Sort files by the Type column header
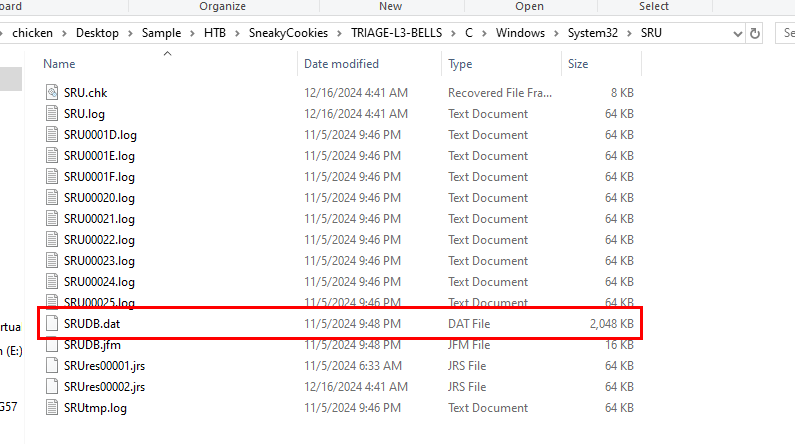 click(460, 64)
